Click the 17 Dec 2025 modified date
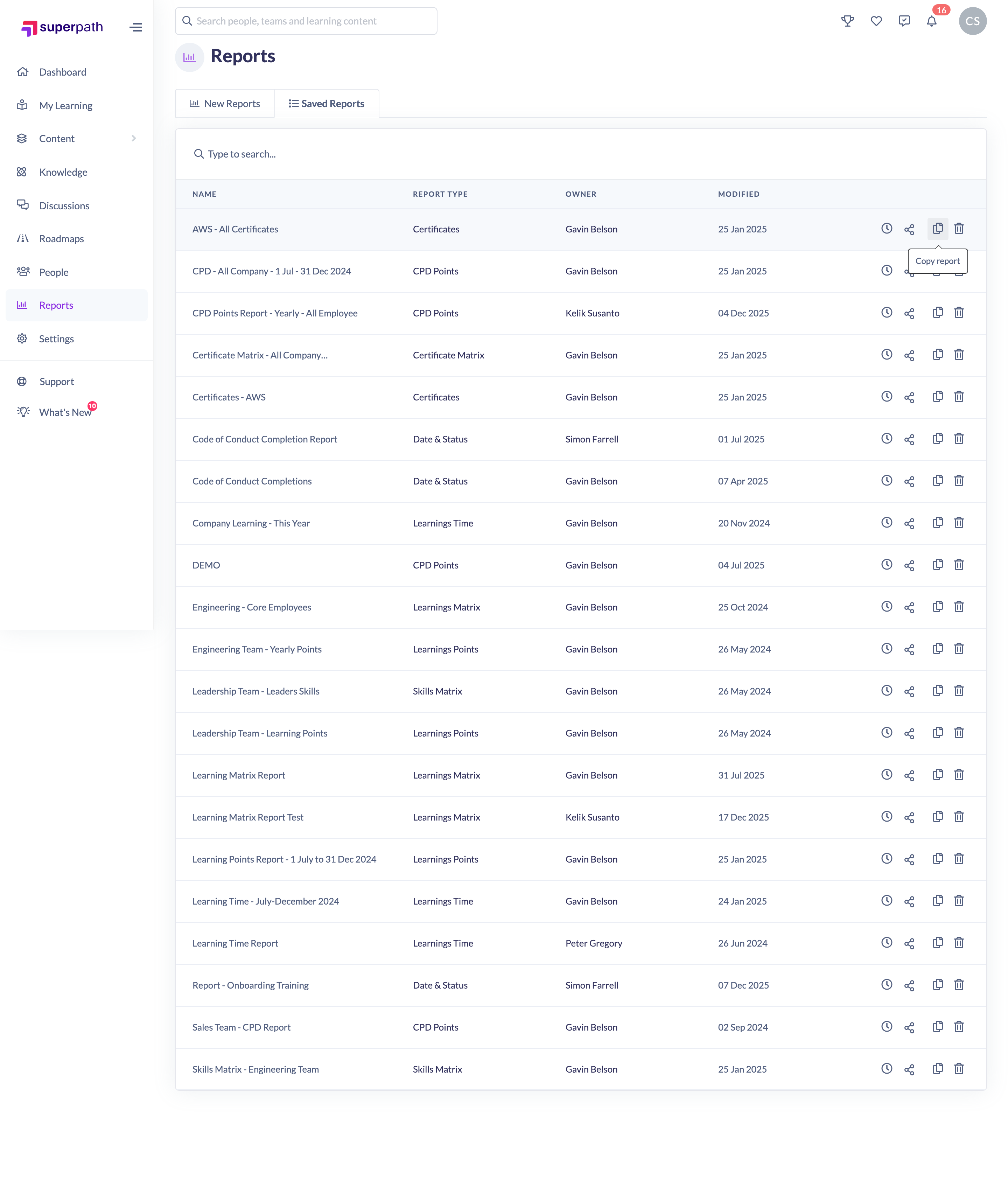The image size is (1008, 1179). (x=743, y=817)
